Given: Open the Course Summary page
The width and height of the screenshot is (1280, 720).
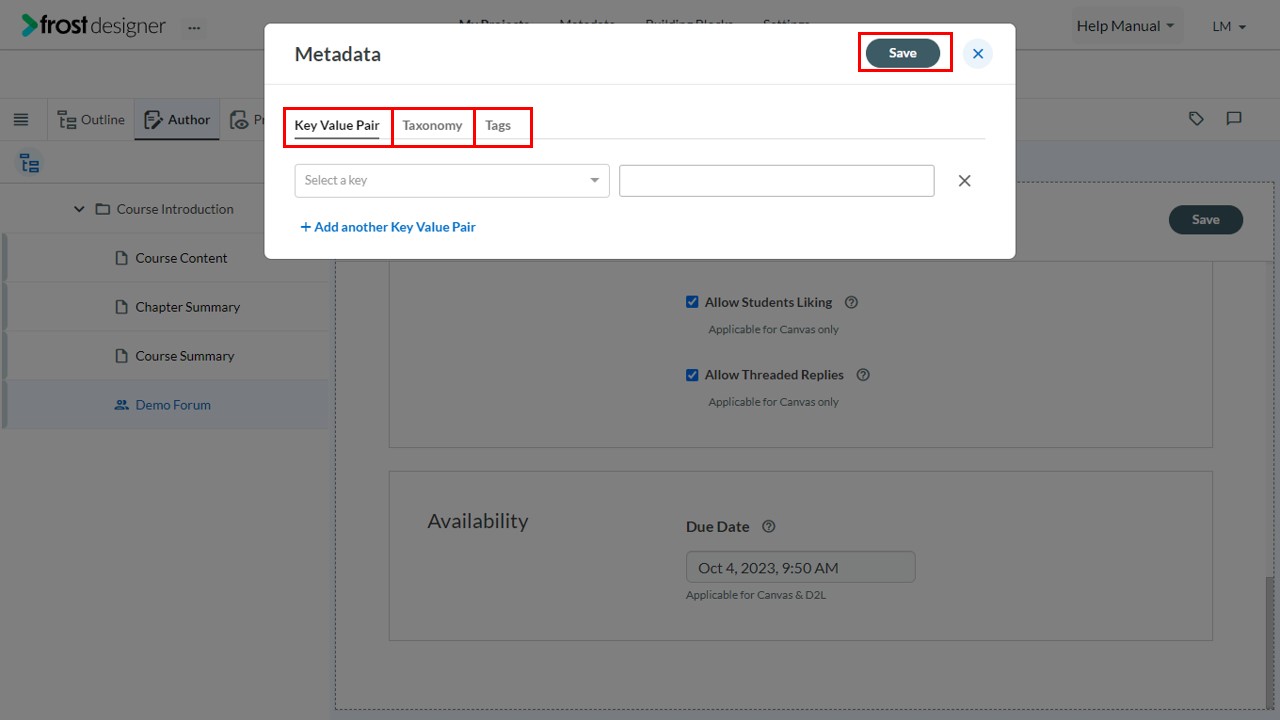Looking at the screenshot, I should point(185,356).
